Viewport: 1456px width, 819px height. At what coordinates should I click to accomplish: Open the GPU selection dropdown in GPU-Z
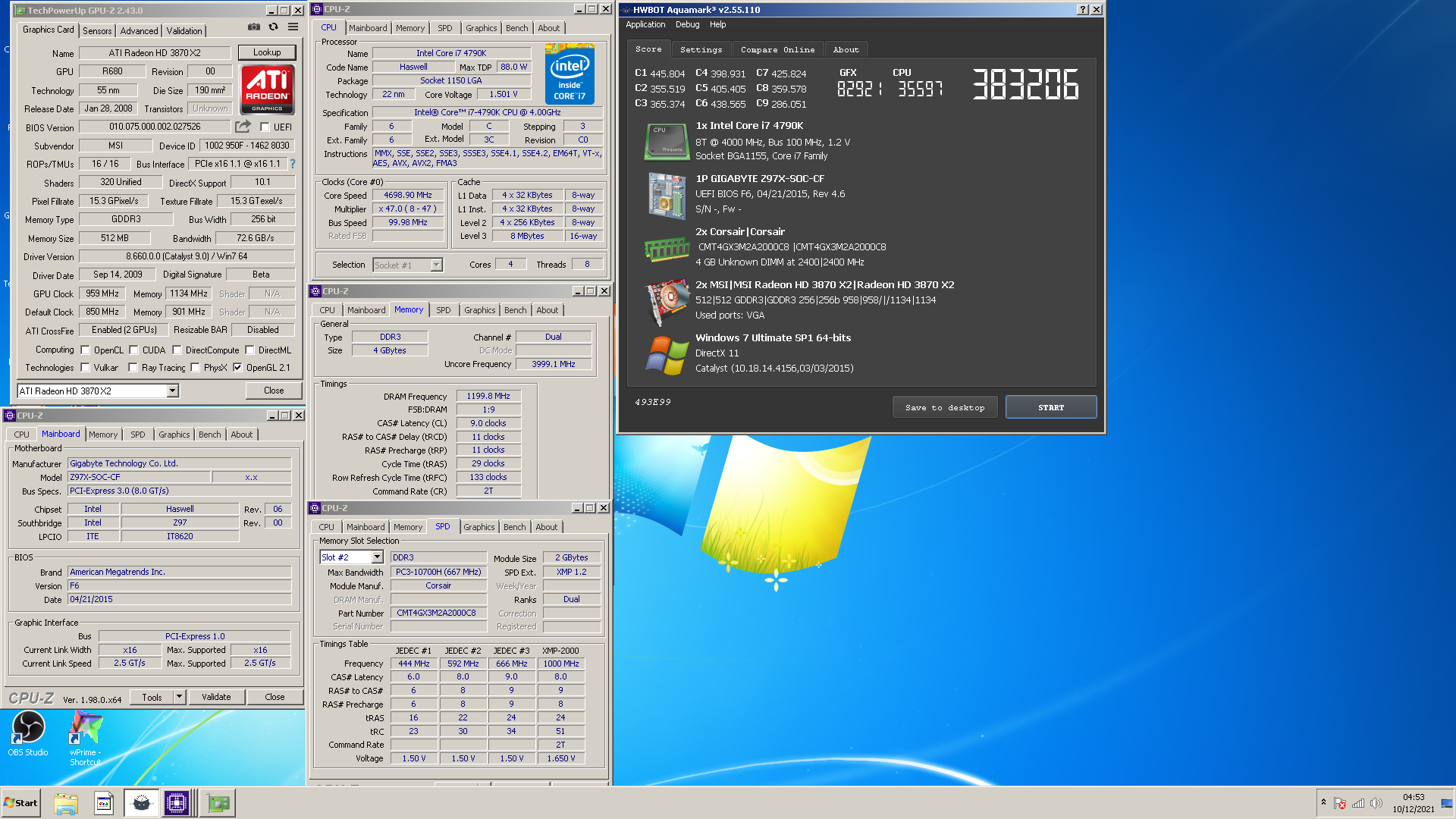[172, 391]
